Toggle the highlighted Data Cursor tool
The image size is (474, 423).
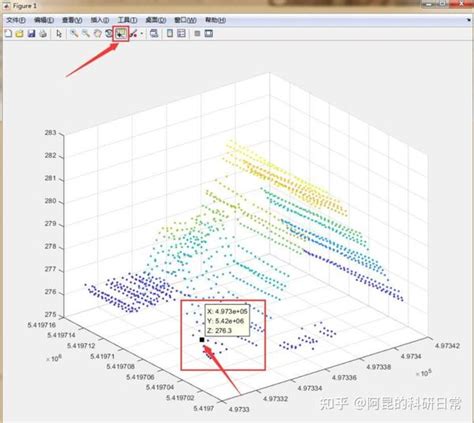click(x=121, y=33)
